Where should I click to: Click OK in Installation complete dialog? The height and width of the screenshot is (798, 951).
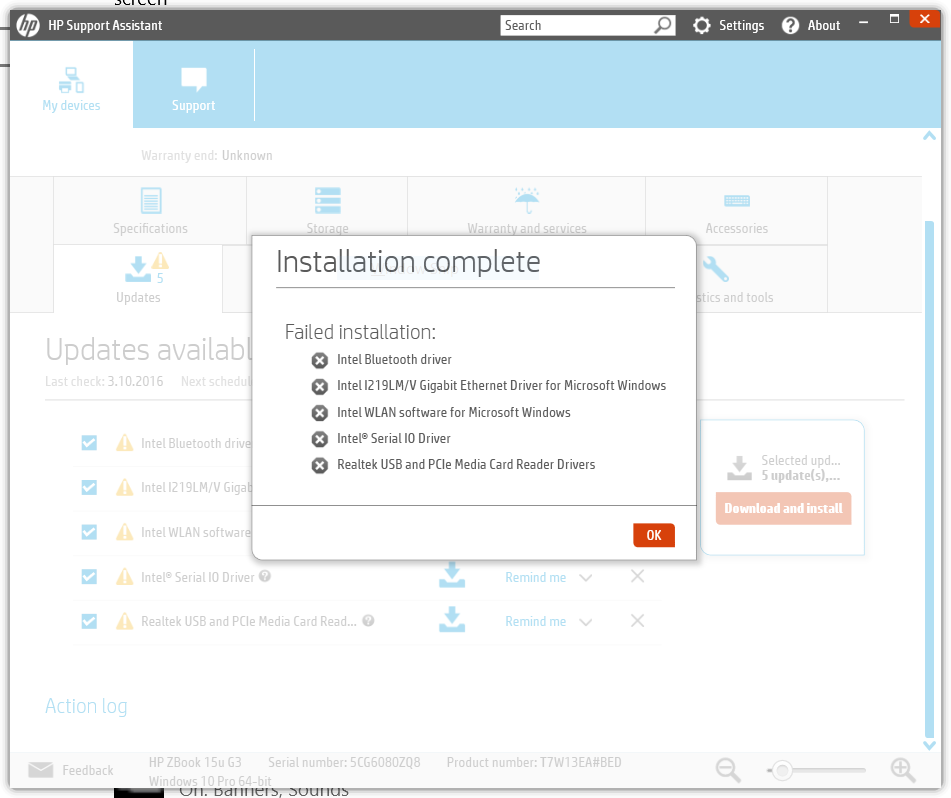tap(653, 535)
